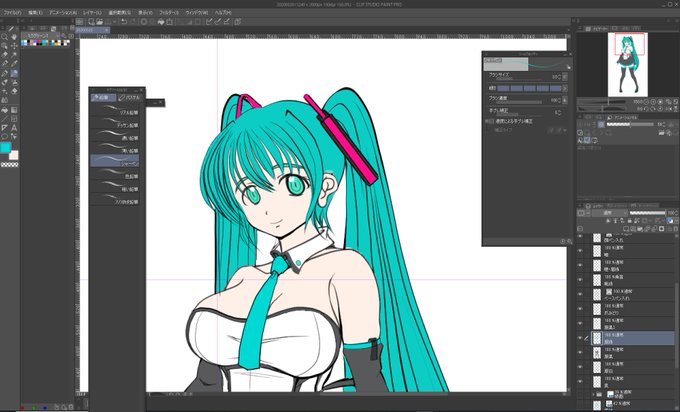The width and height of the screenshot is (680, 412).
Task: Click Navigator zoom slider
Action: [x=601, y=102]
